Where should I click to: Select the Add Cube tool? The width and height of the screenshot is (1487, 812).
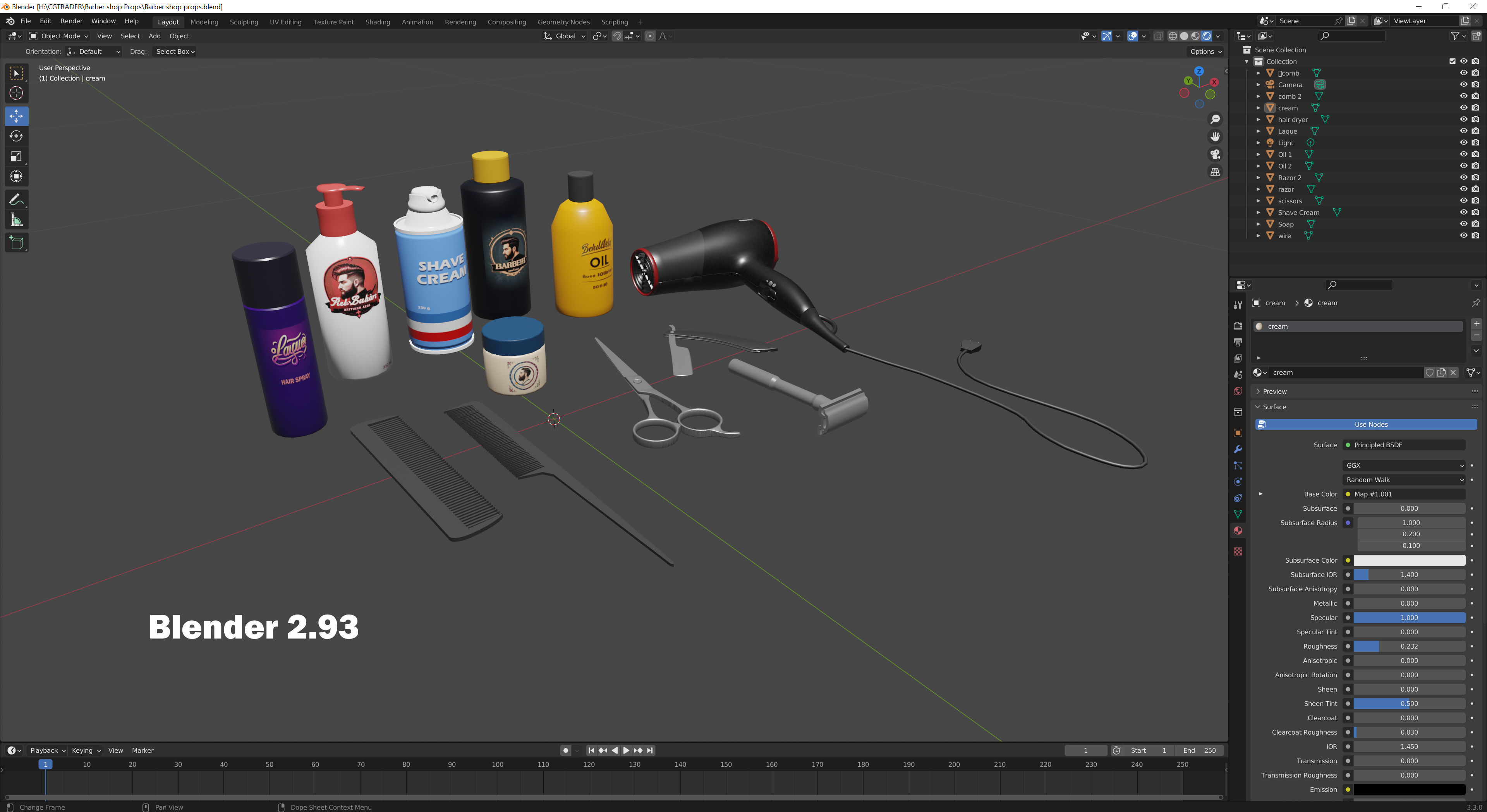pyautogui.click(x=16, y=243)
